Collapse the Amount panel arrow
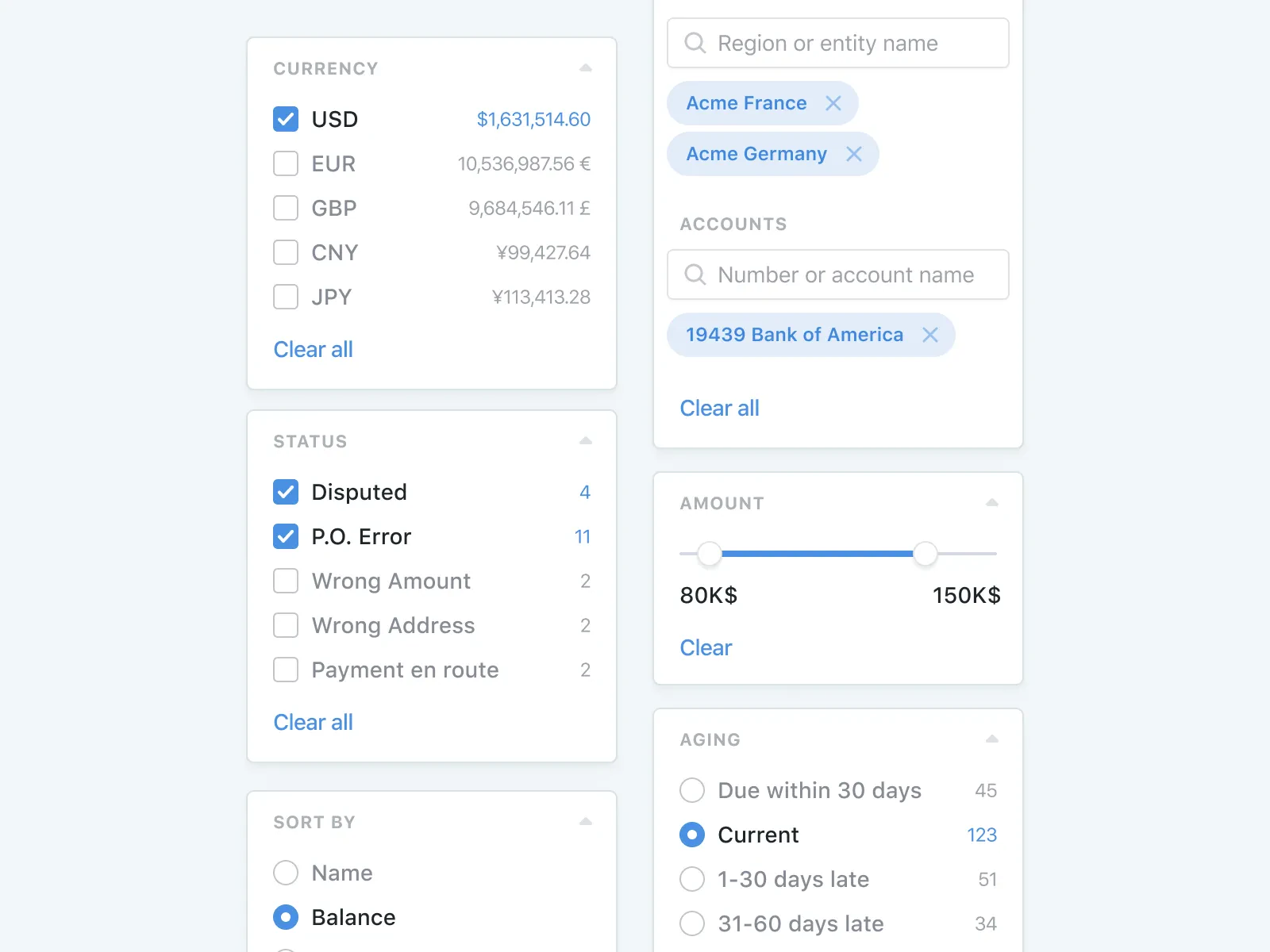This screenshot has width=1270, height=952. [x=991, y=502]
